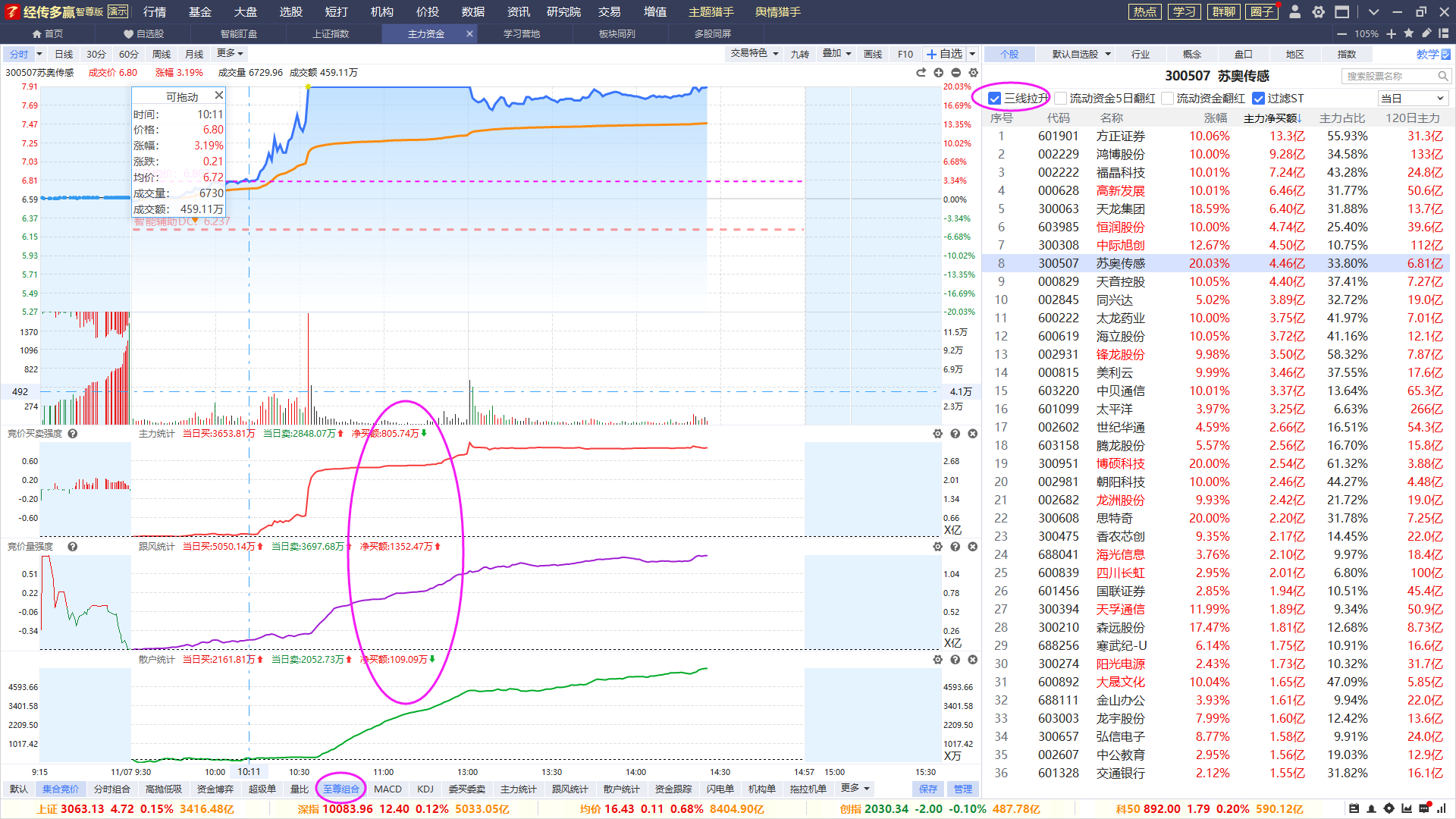
Task: Close the 散户统计 indicator panel
Action: (x=973, y=660)
